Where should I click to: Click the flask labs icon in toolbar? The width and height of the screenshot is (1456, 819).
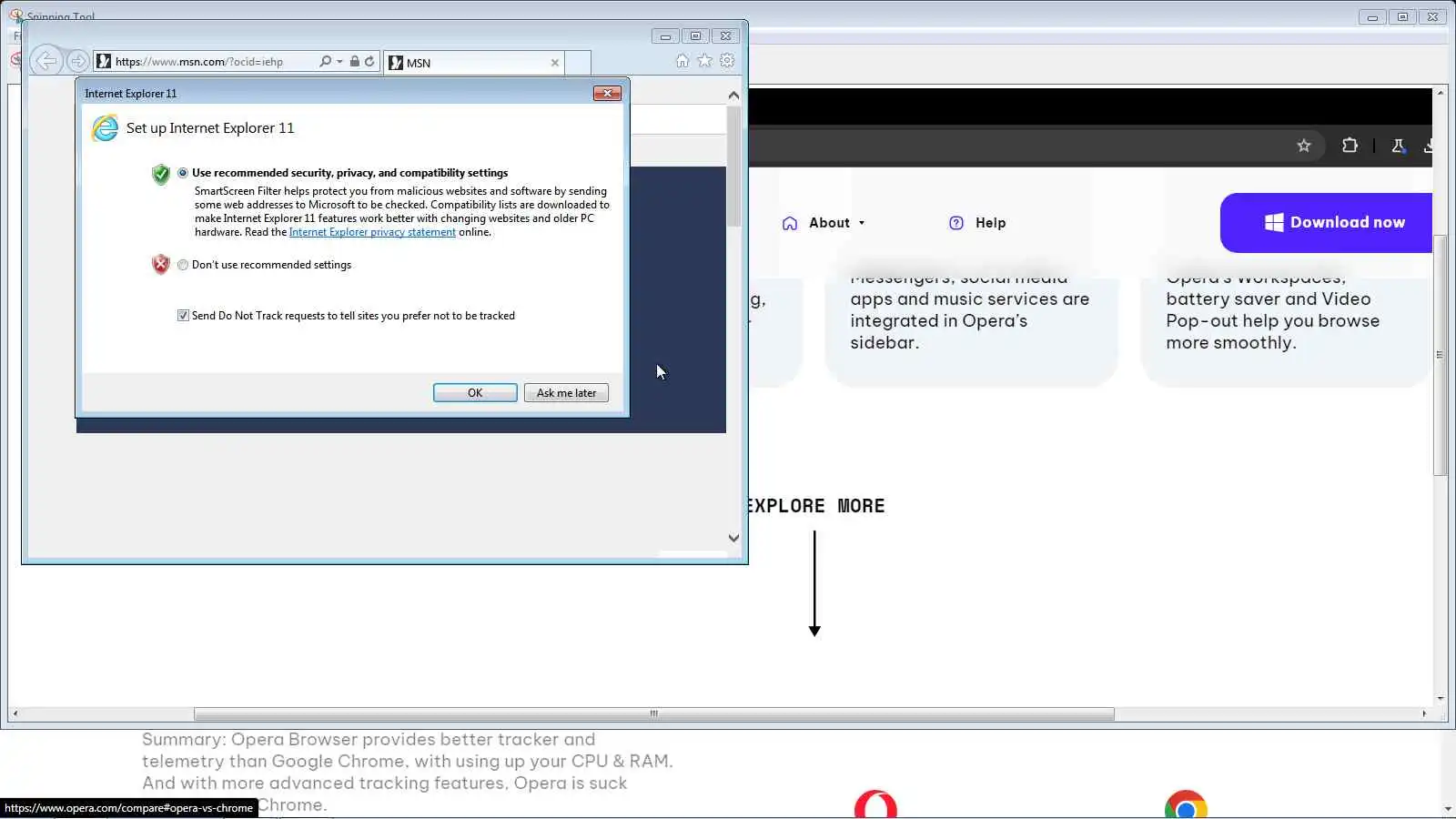click(1399, 146)
